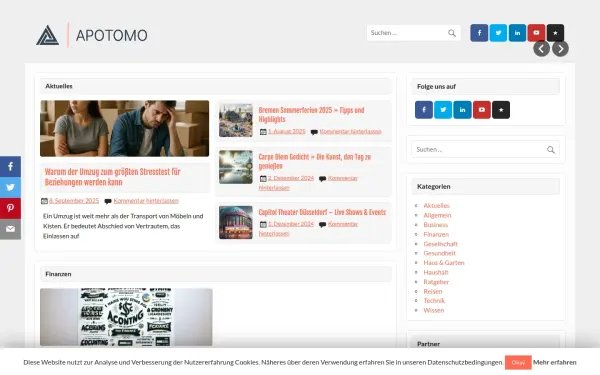This screenshot has width=600, height=375.
Task: Click the star icon in header
Action: click(555, 33)
